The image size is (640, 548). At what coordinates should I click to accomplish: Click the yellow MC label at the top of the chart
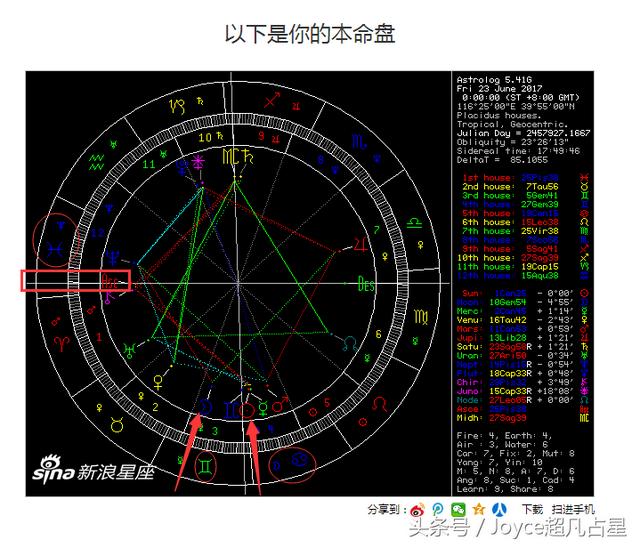tap(230, 157)
